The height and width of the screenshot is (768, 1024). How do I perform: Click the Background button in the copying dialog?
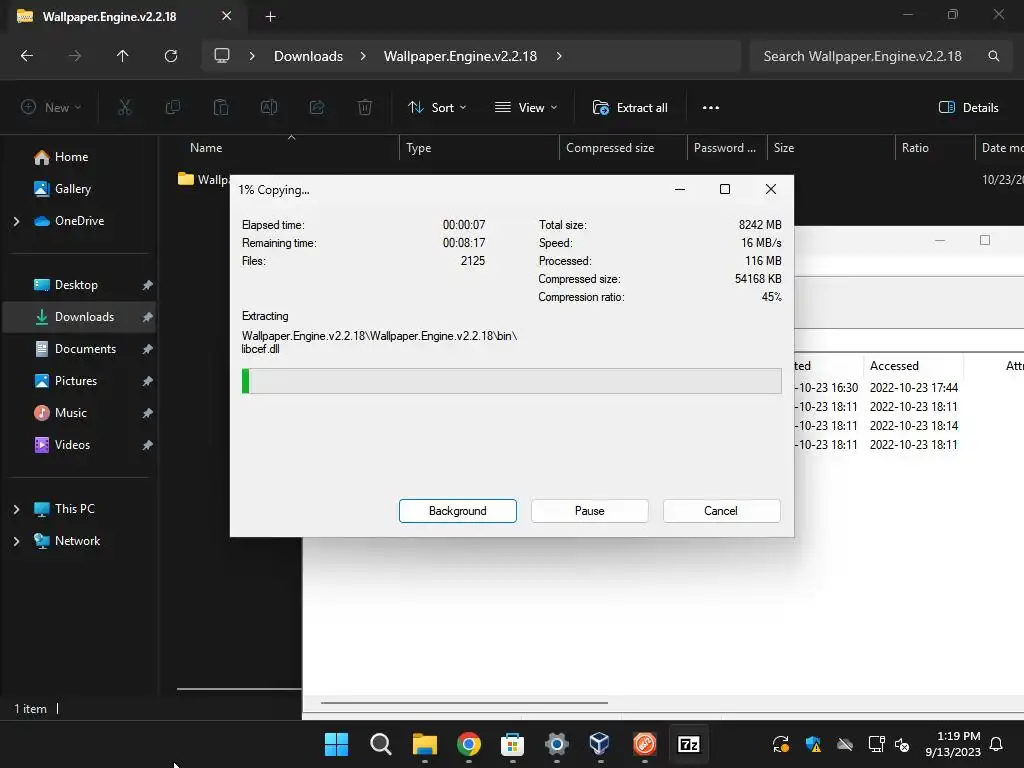pos(457,511)
